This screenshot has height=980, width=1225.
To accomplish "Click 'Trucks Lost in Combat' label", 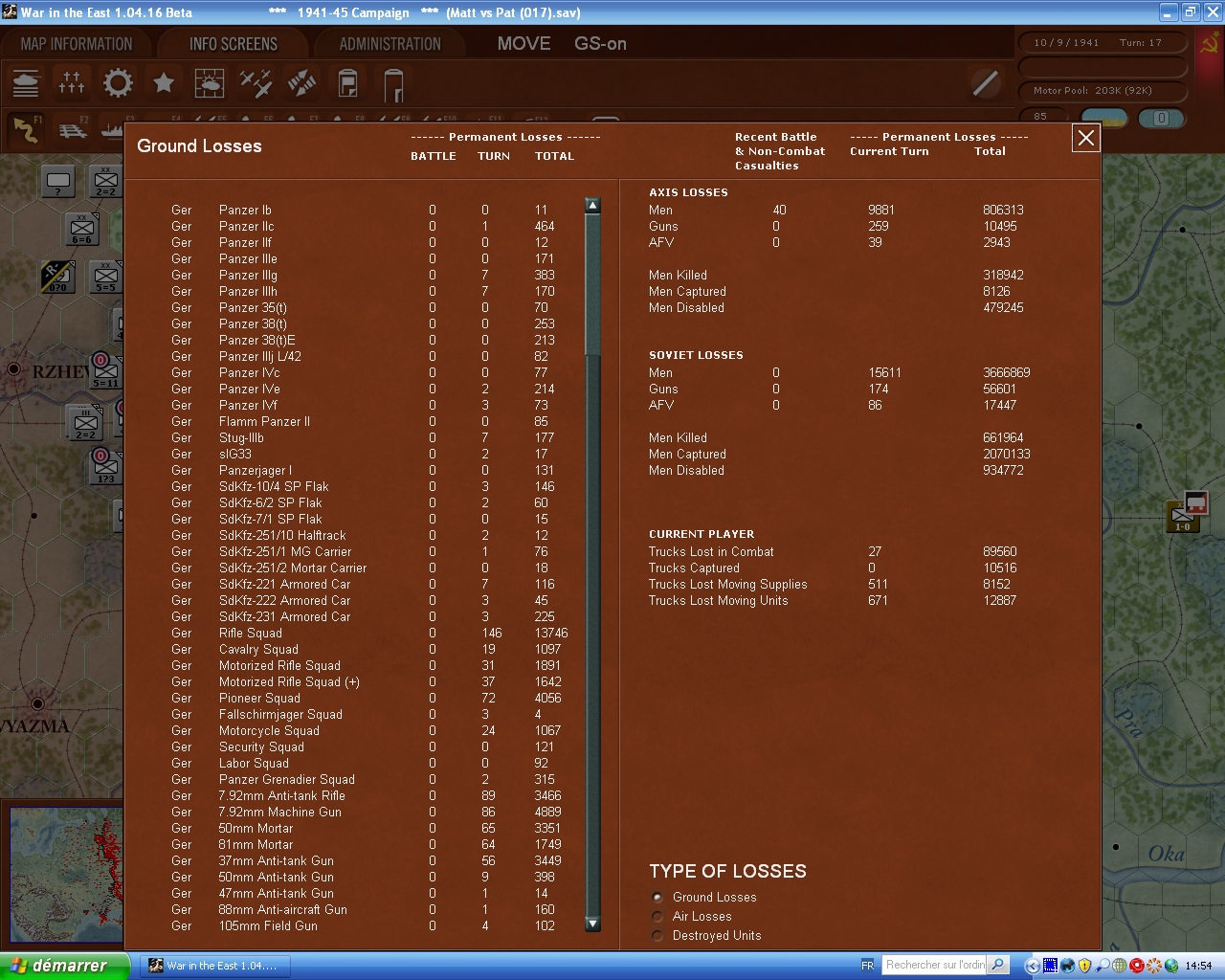I will pos(711,551).
